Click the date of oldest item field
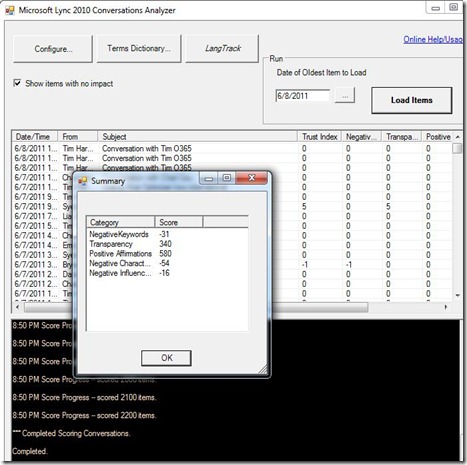Screen dimensions: 467x465 302,96
